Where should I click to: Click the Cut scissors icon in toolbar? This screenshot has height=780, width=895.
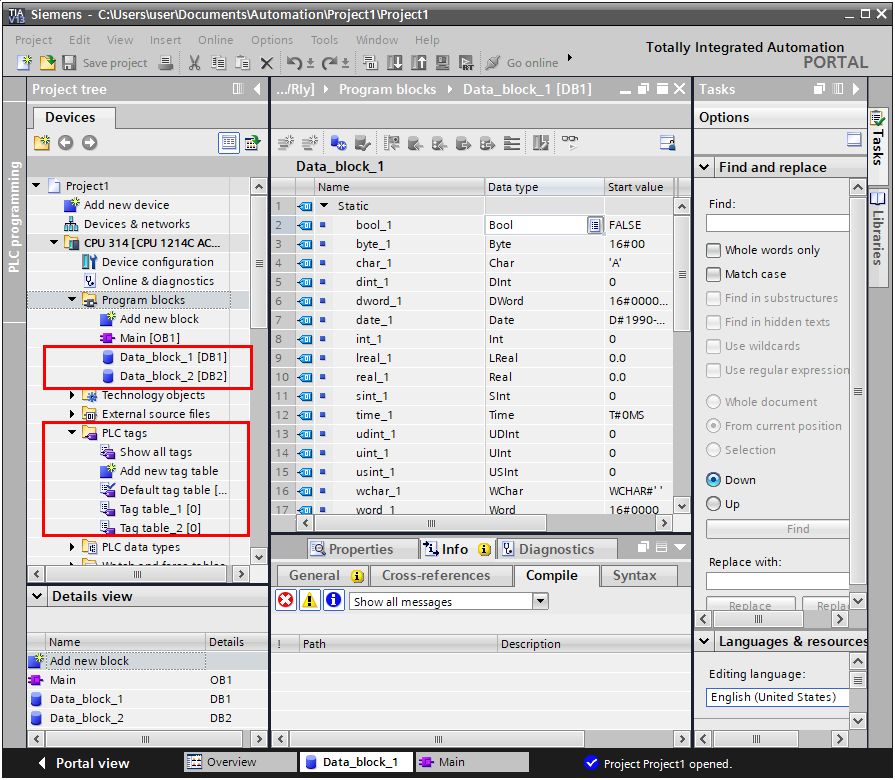[x=194, y=63]
